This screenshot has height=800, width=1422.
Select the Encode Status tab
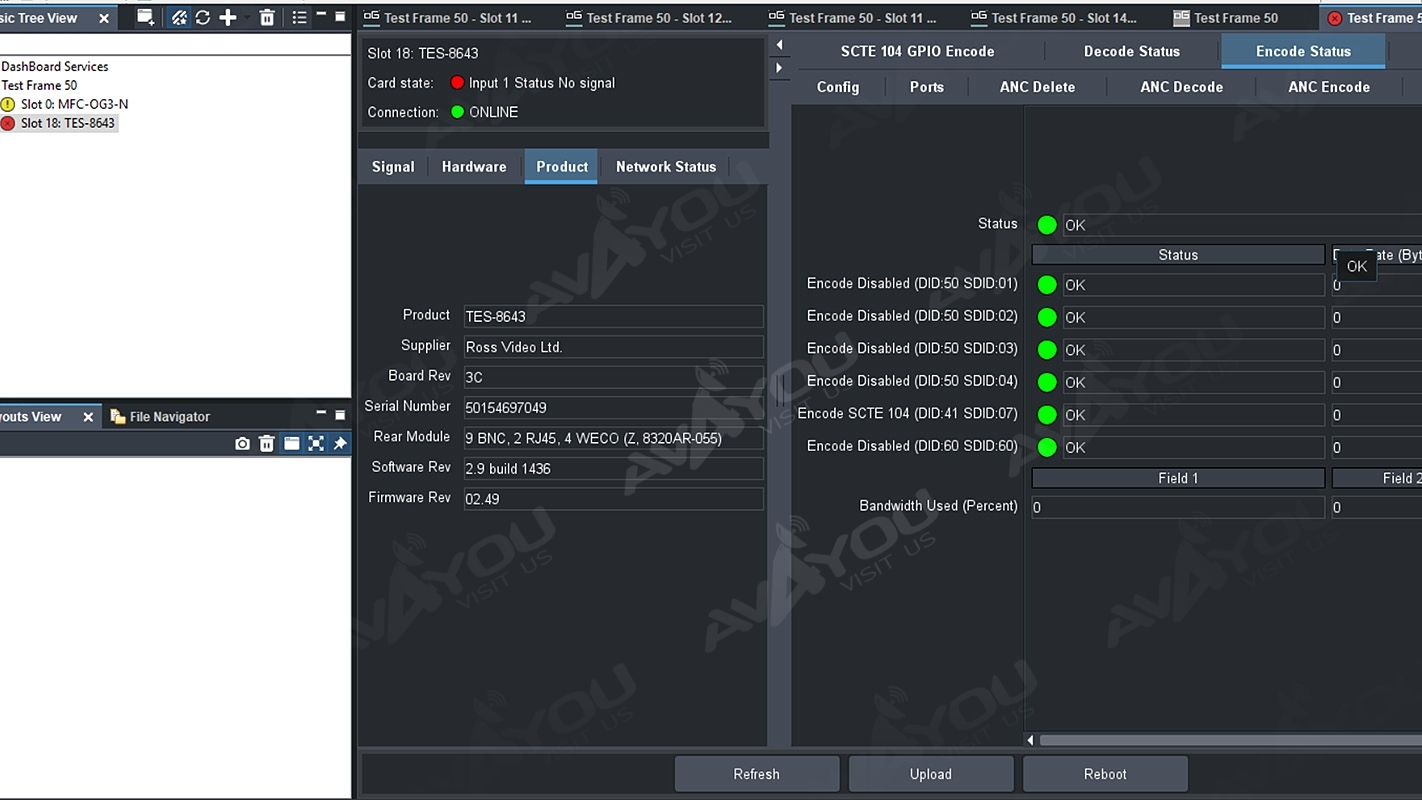click(1303, 51)
